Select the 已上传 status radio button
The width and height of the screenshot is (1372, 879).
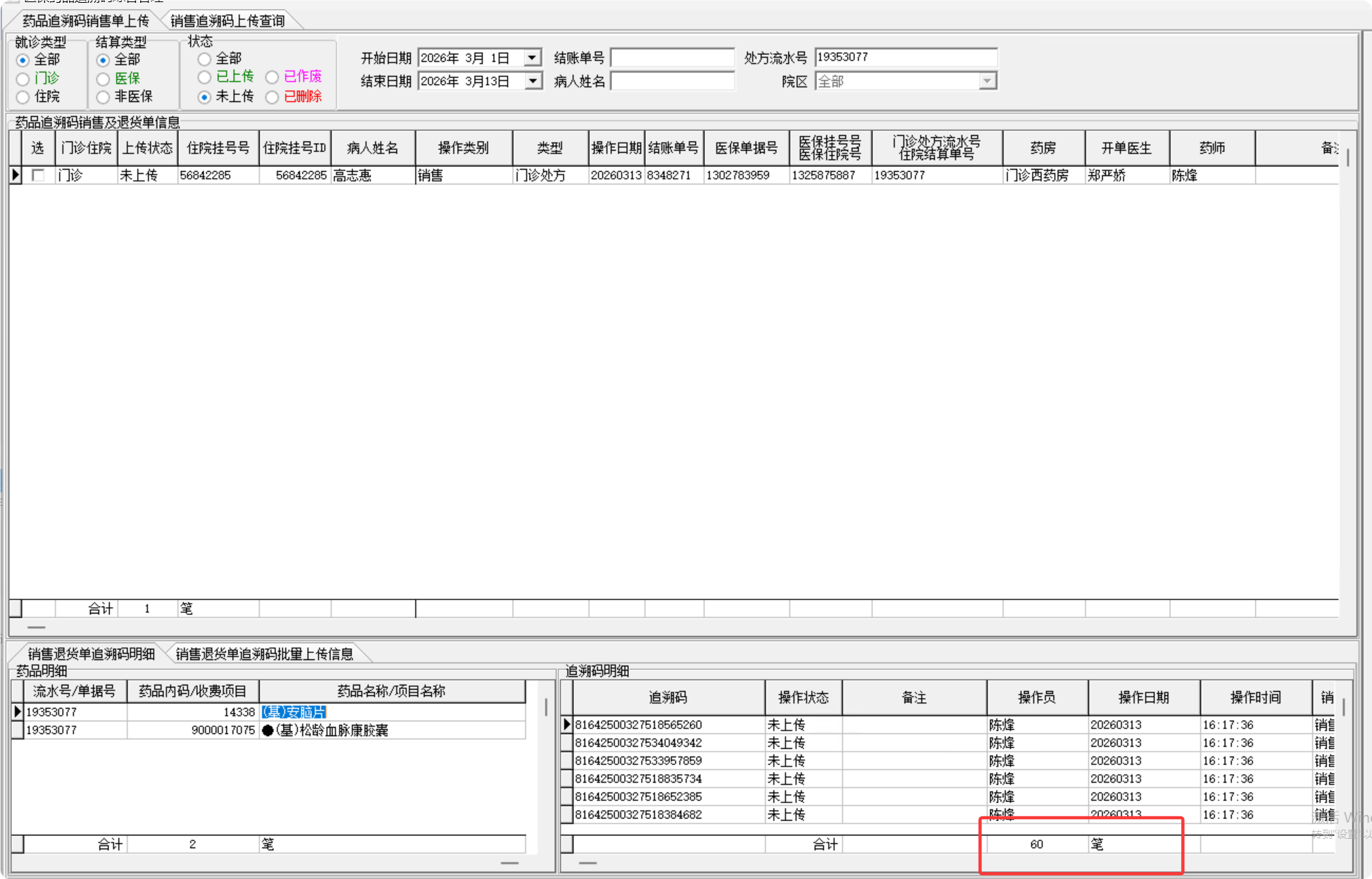(204, 77)
